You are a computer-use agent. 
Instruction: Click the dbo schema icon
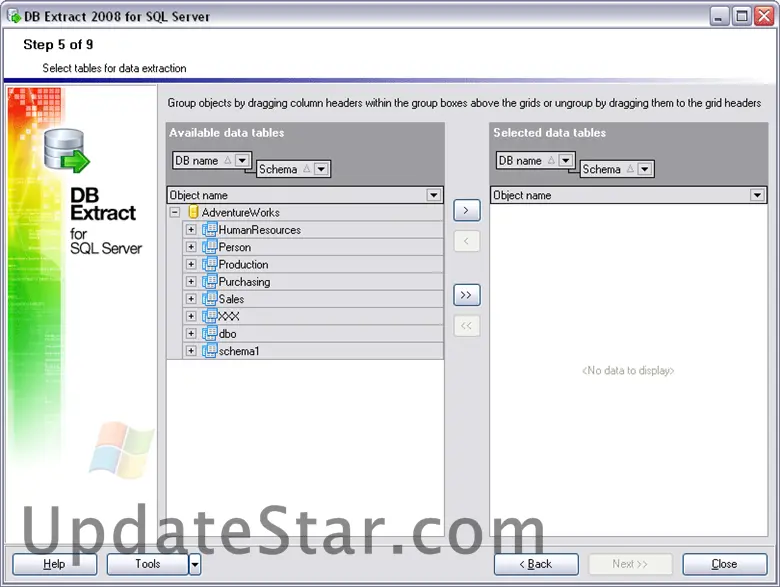pyautogui.click(x=209, y=333)
